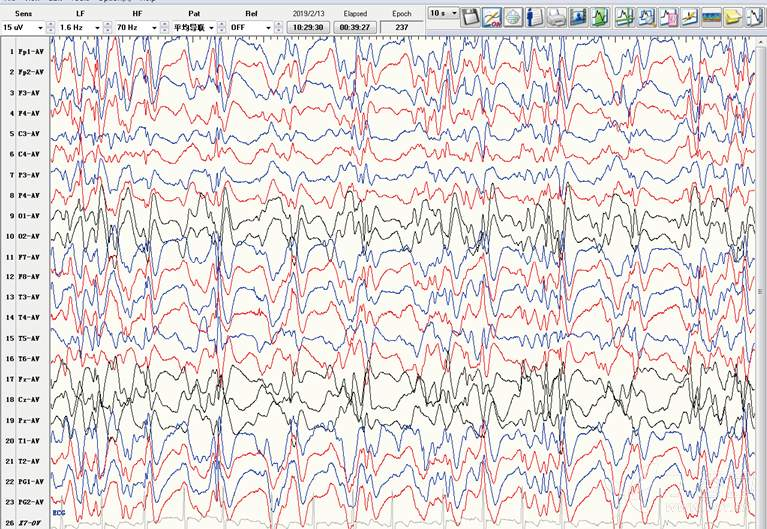Select channel label Pz-AV
Screen dimensions: 767x529
click(29, 420)
